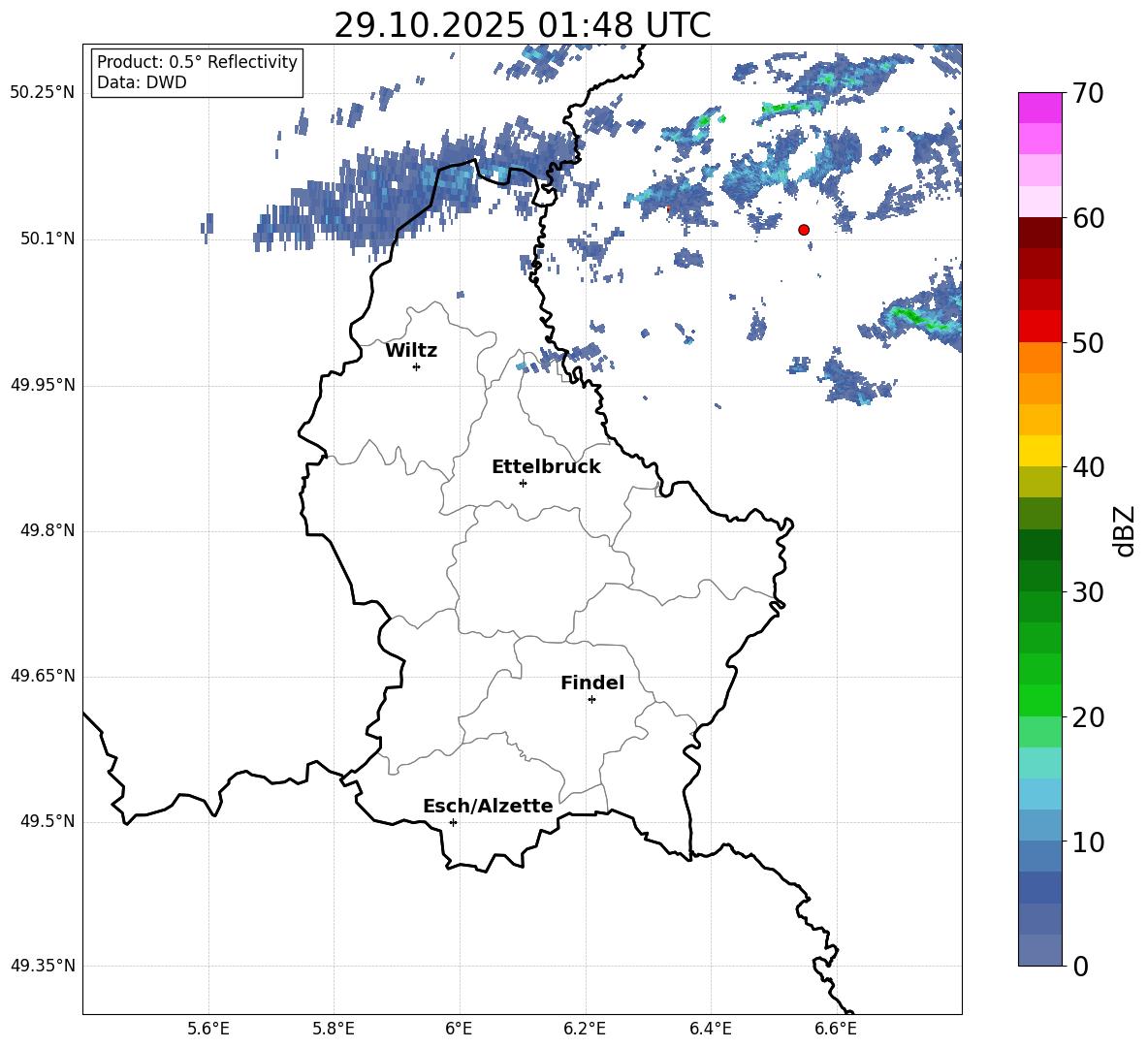Click the 60 value on colorbar
Image resolution: width=1148 pixels, height=1048 pixels.
click(x=1088, y=218)
